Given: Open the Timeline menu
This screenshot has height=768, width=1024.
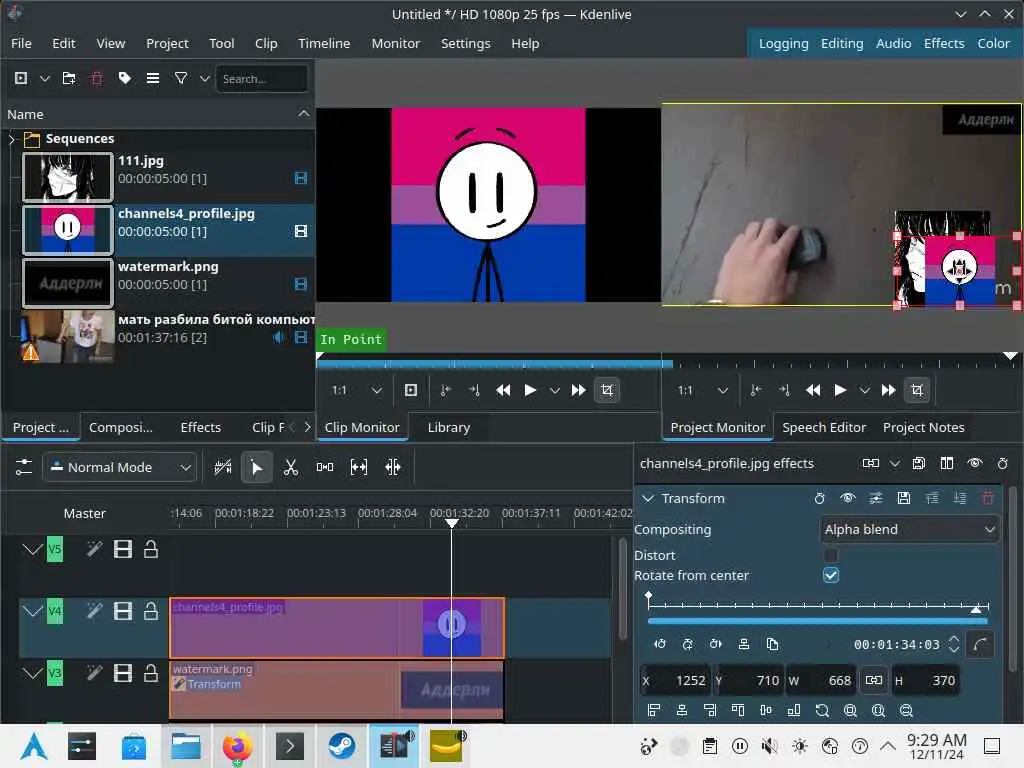Looking at the screenshot, I should [324, 43].
